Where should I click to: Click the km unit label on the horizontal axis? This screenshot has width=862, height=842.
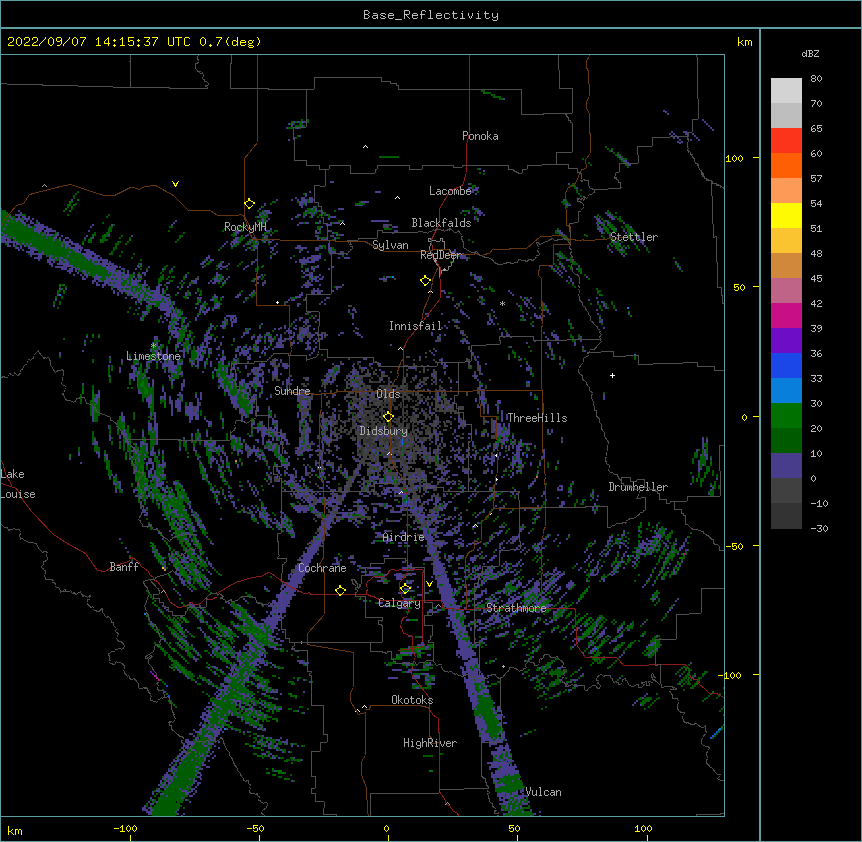click(x=15, y=830)
